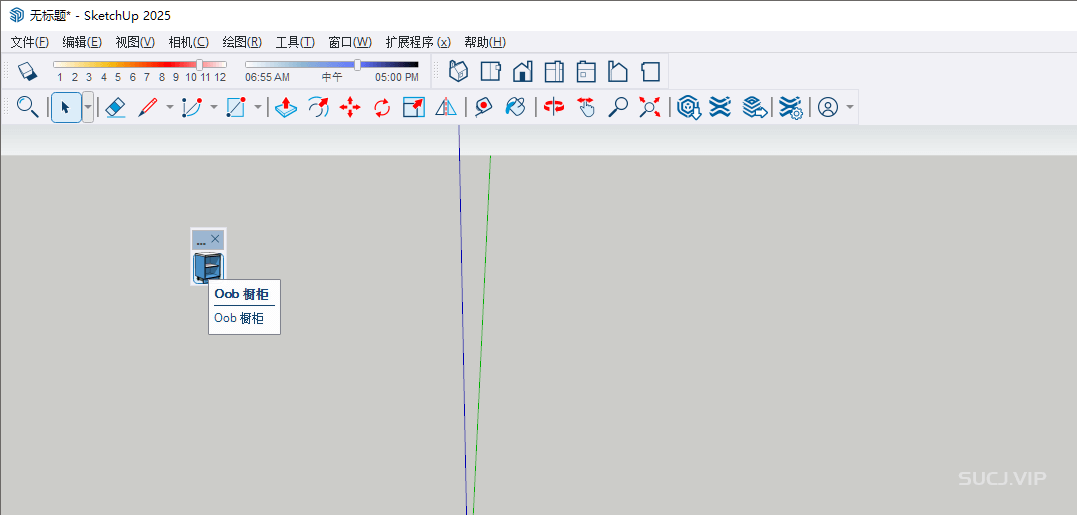Open the 相机(C) camera menu

coord(188,42)
